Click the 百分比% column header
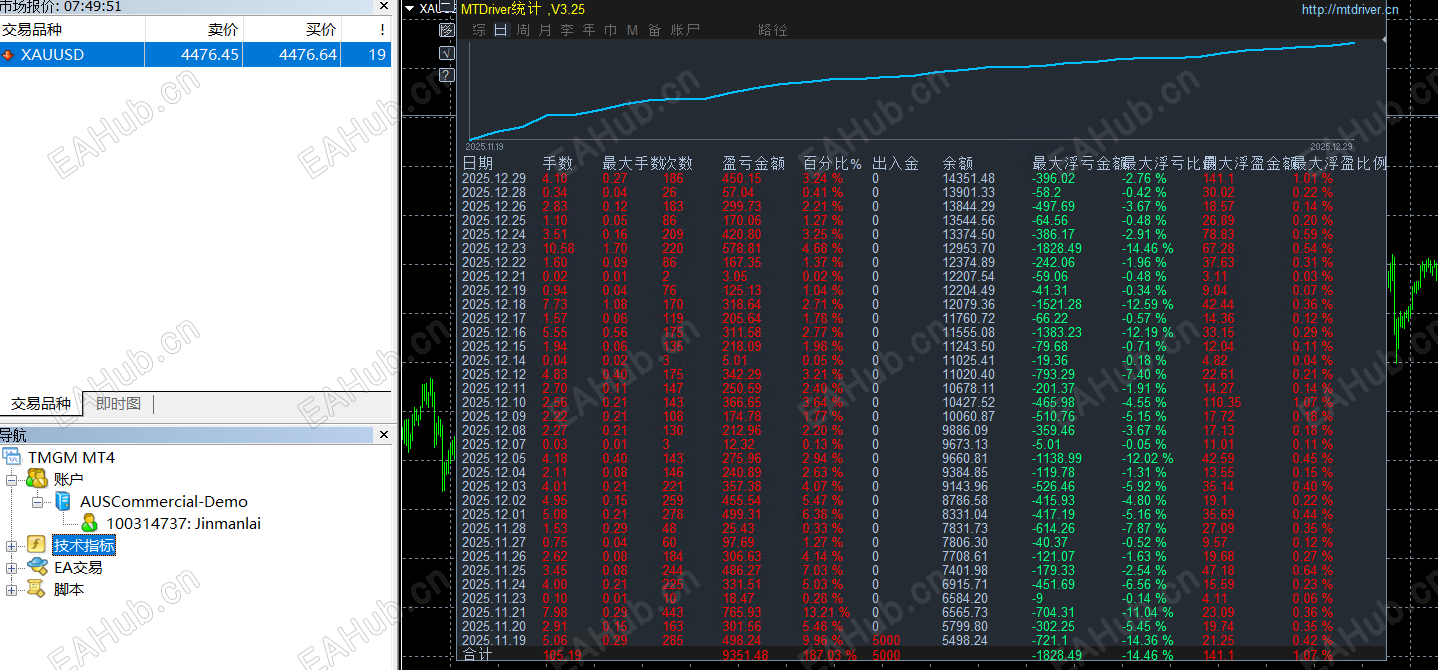1438x670 pixels. point(832,163)
